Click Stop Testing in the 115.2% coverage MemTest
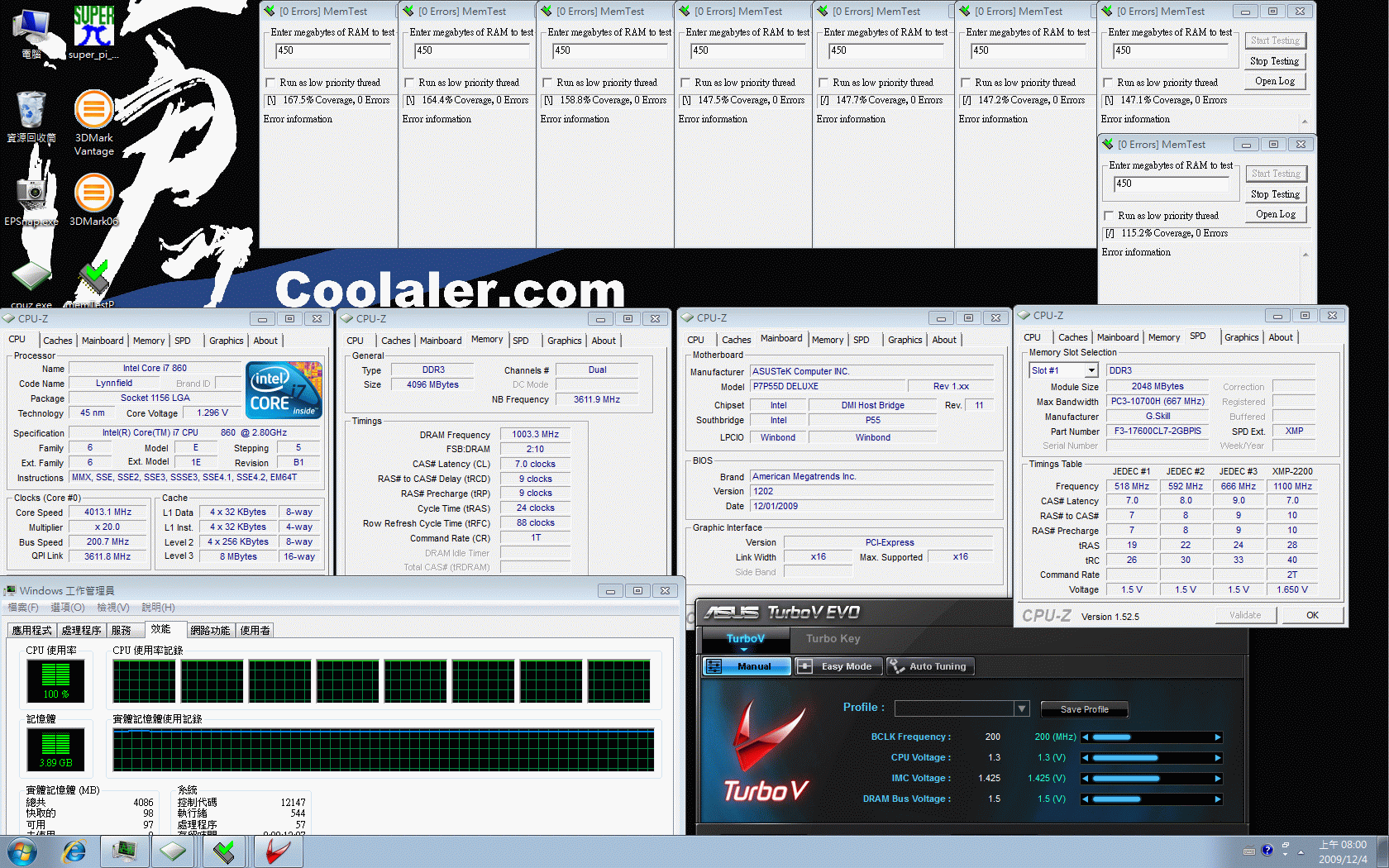The height and width of the screenshot is (868, 1389). tap(1275, 194)
